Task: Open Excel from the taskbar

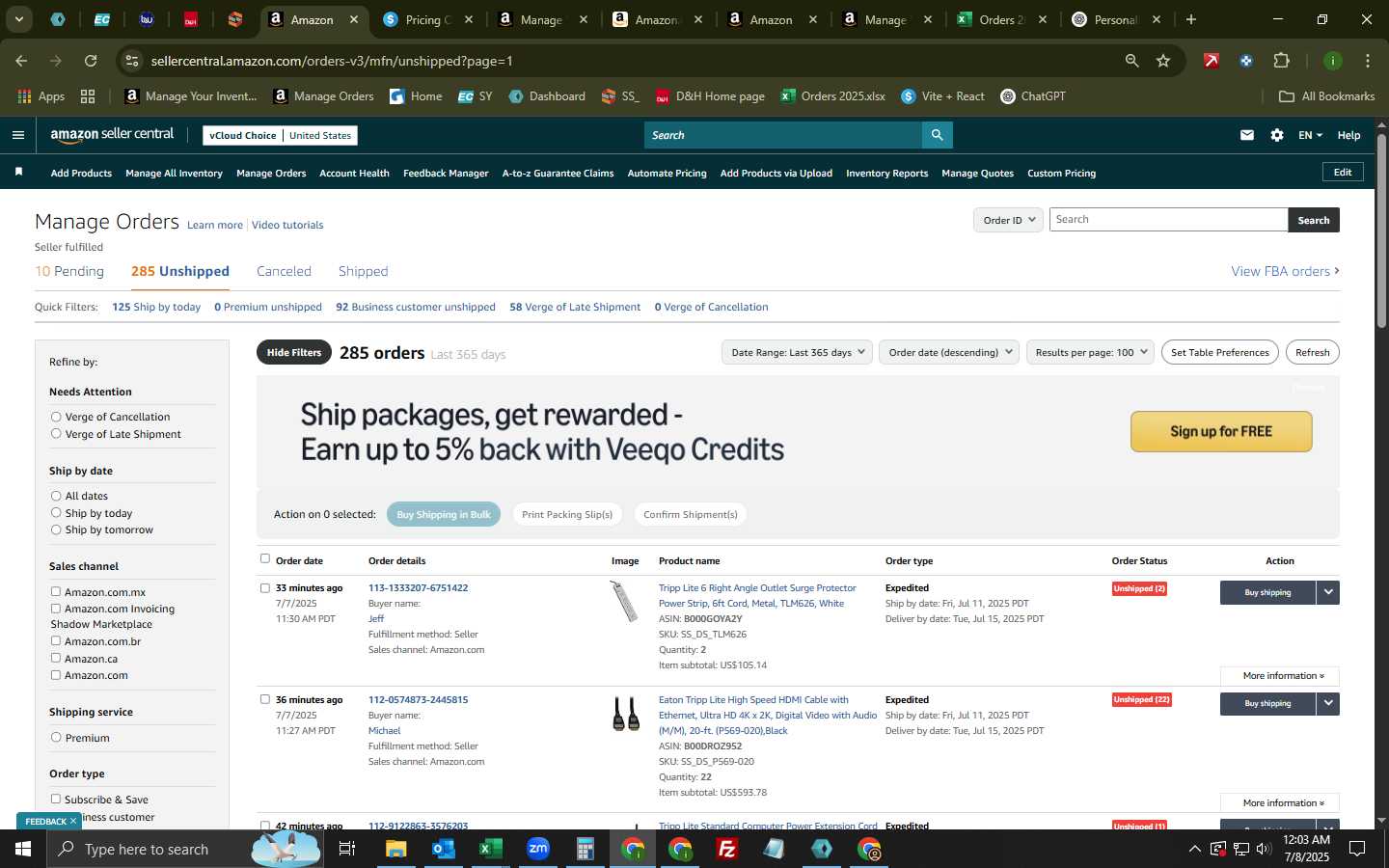Action: pos(490,849)
